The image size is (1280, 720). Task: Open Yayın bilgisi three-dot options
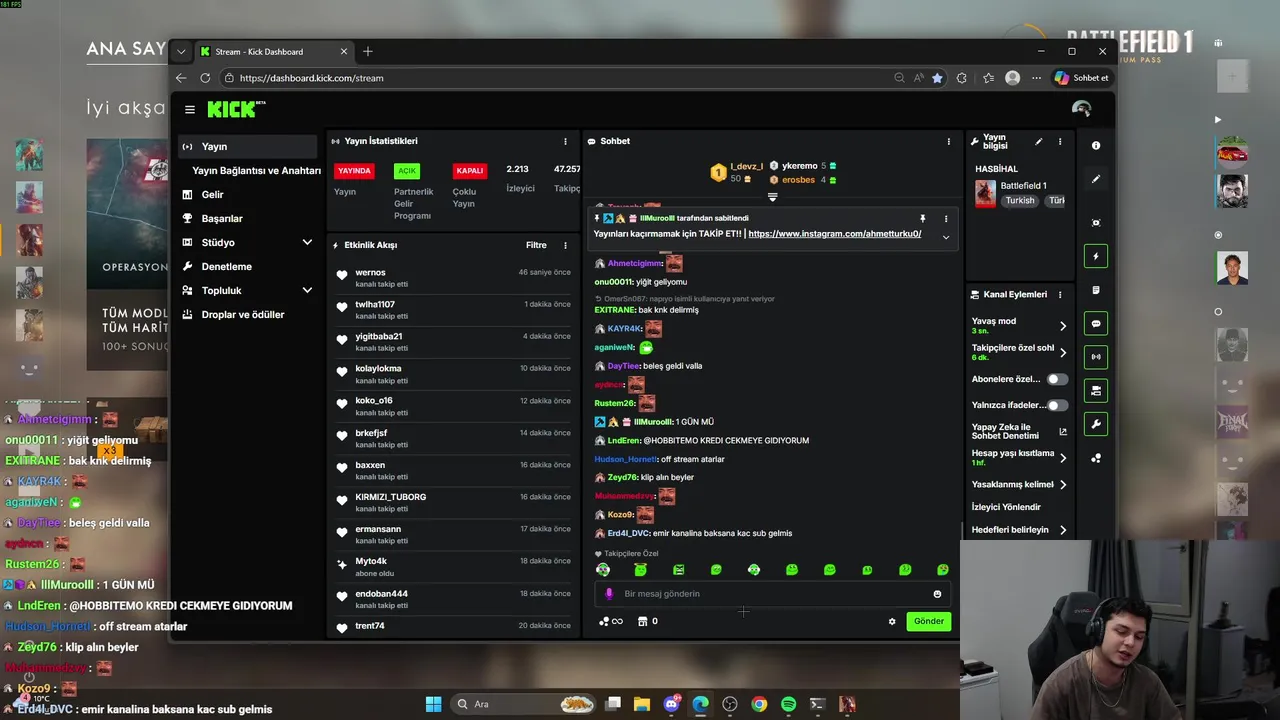[x=1060, y=142]
